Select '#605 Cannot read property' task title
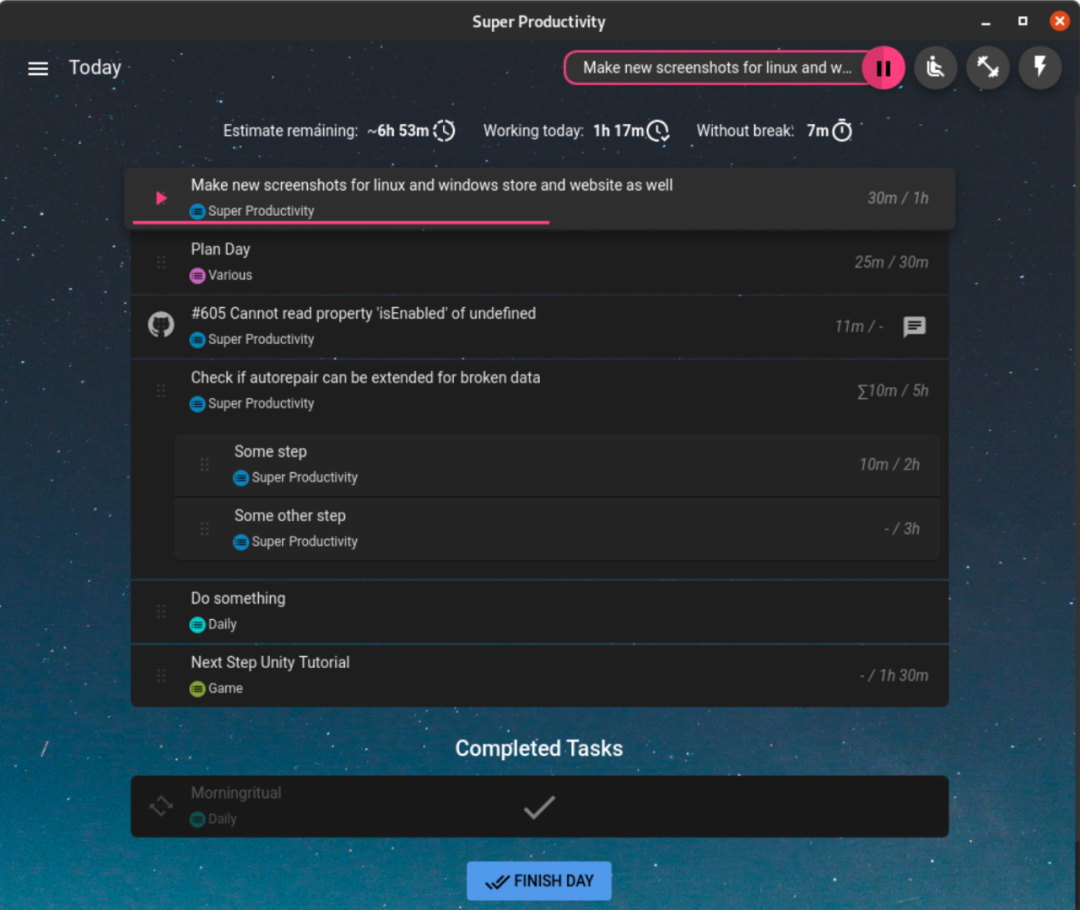 tap(363, 313)
